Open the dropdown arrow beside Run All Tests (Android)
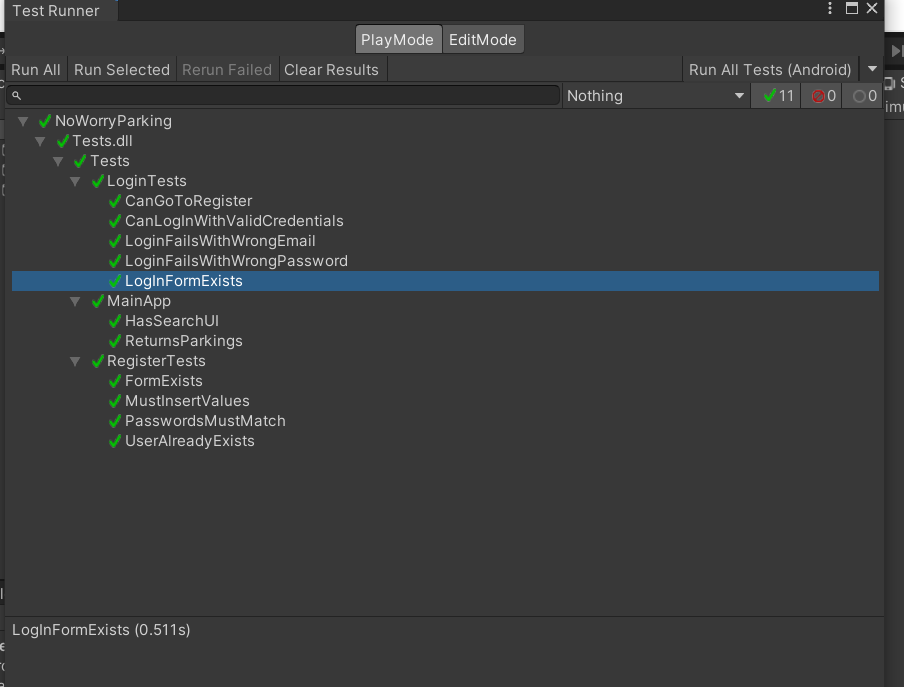Screen dimensions: 904x687 [x=872, y=69]
